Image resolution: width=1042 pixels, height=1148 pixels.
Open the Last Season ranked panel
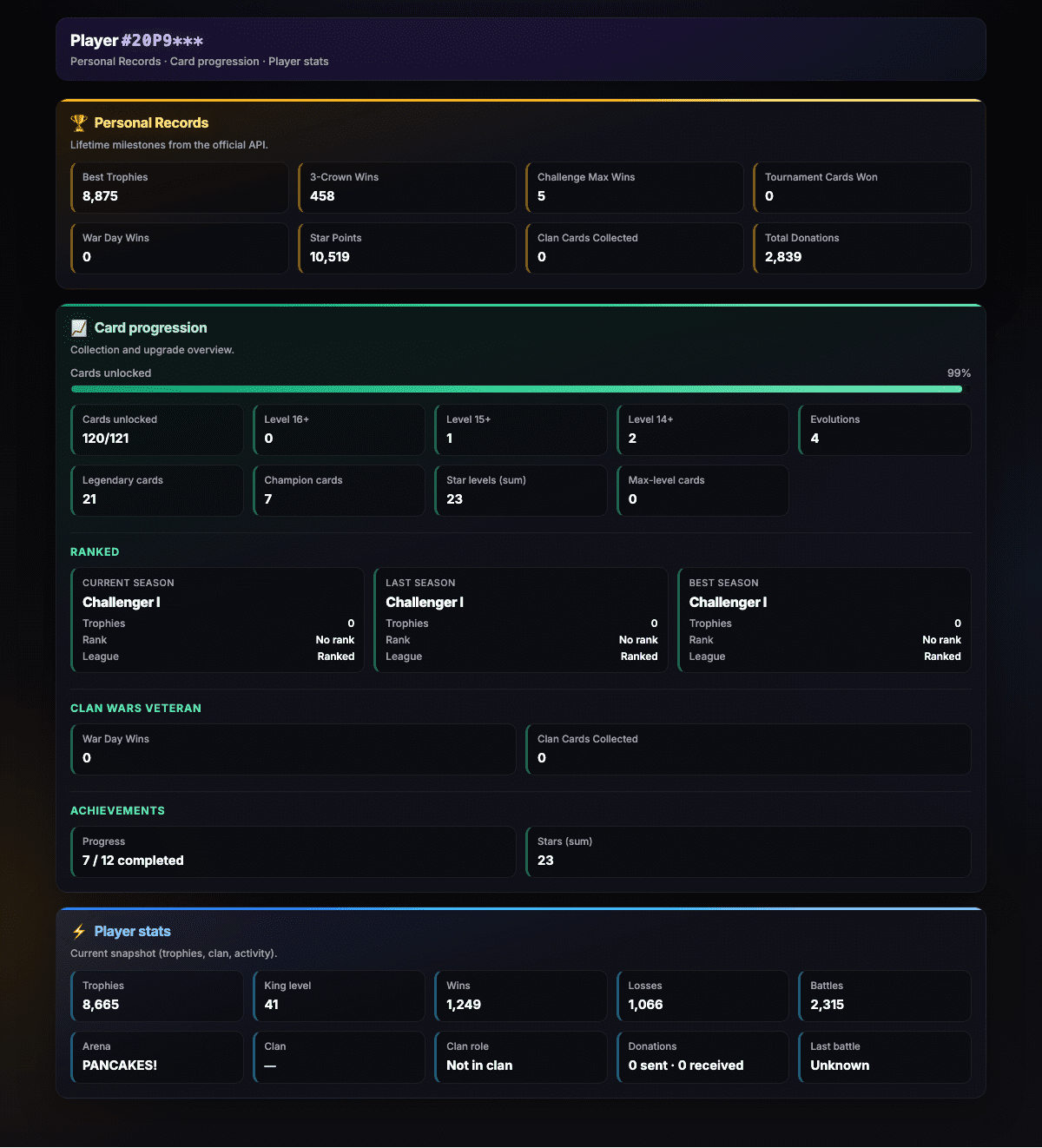521,620
